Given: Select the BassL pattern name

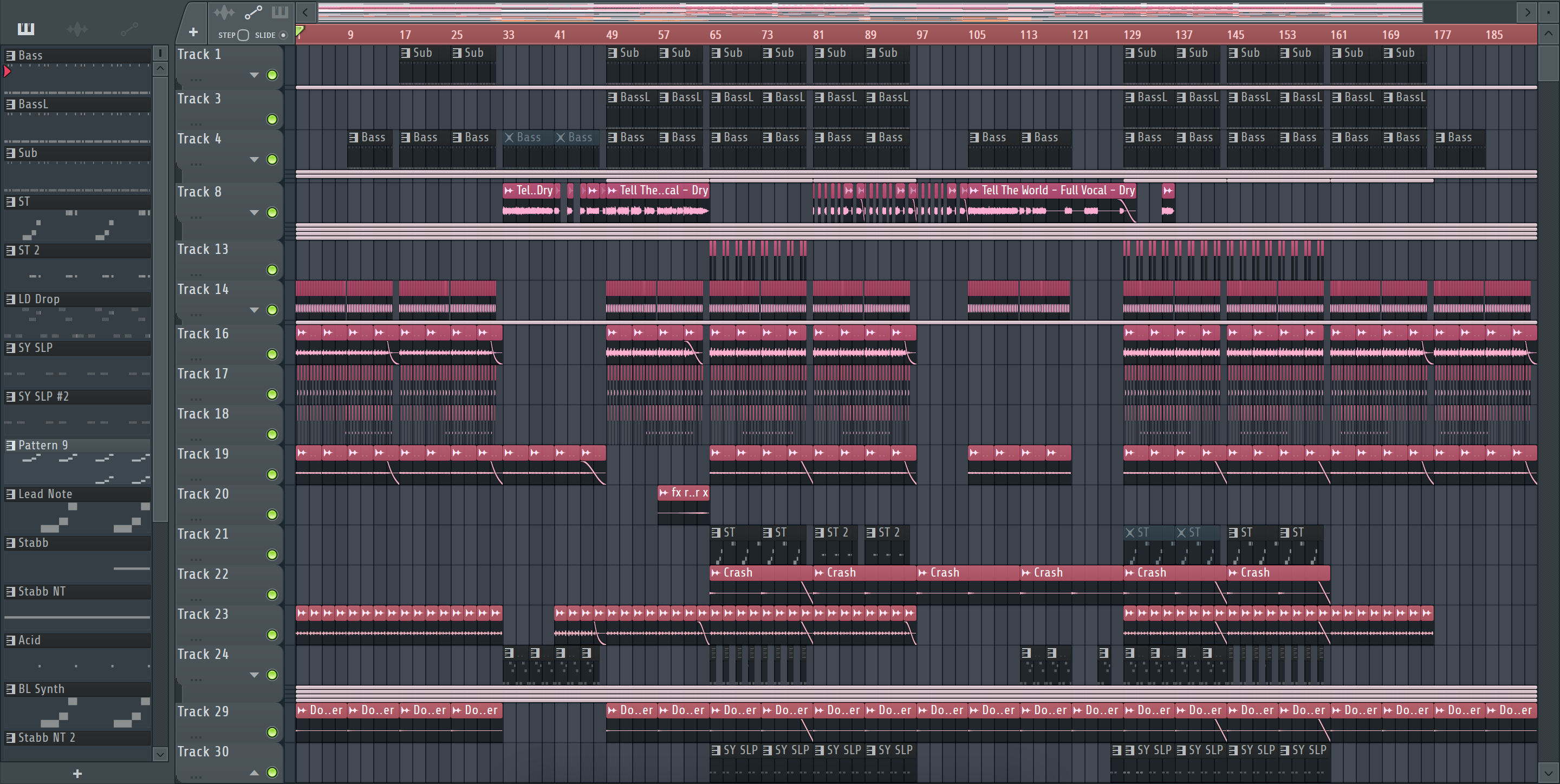Looking at the screenshot, I should point(33,104).
